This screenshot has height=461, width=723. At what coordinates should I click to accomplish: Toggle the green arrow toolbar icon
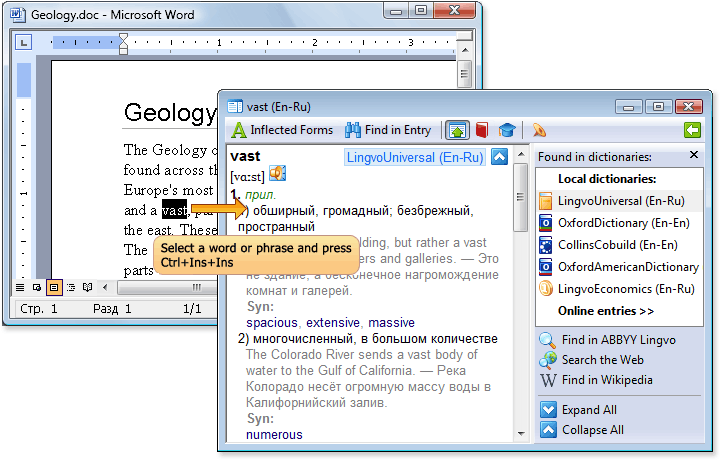[x=457, y=130]
